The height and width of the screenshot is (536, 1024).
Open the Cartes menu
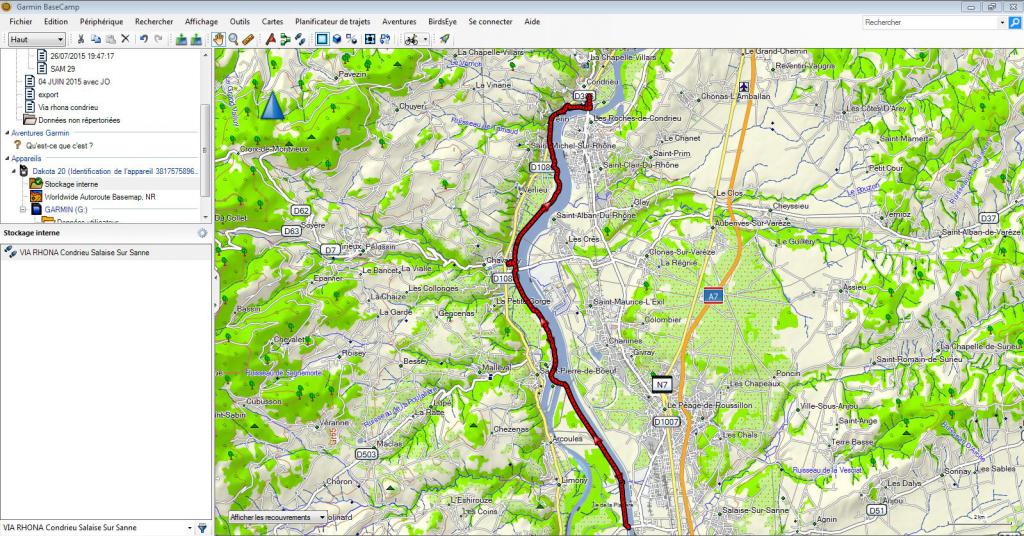tap(272, 22)
